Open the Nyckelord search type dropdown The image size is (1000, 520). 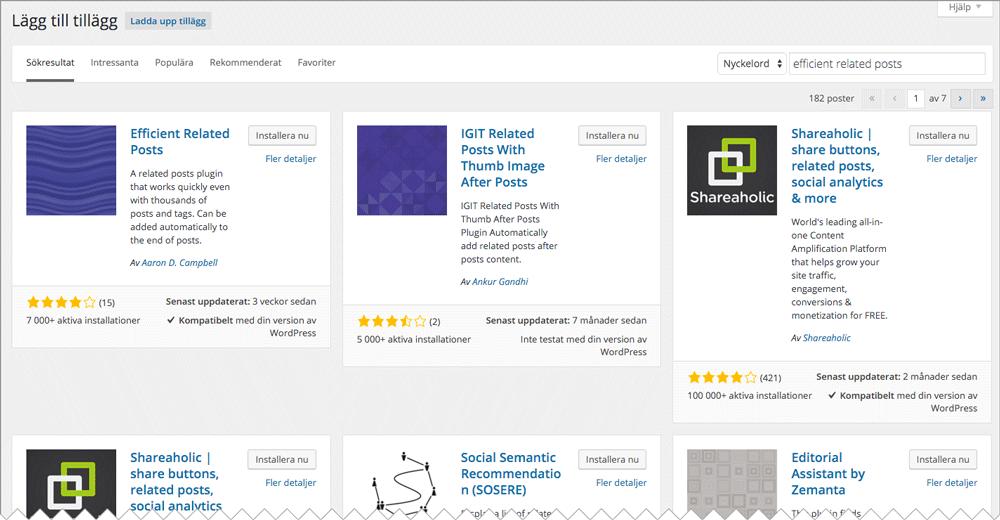(752, 64)
